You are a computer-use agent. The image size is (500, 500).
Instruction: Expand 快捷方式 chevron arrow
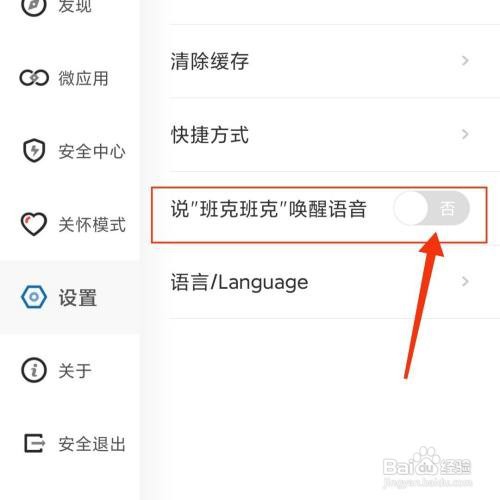pos(465,134)
